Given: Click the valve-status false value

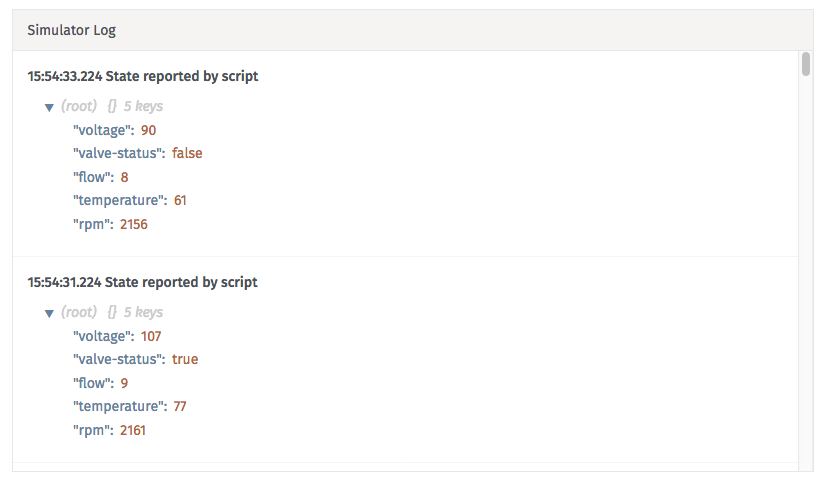Looking at the screenshot, I should (x=187, y=153).
